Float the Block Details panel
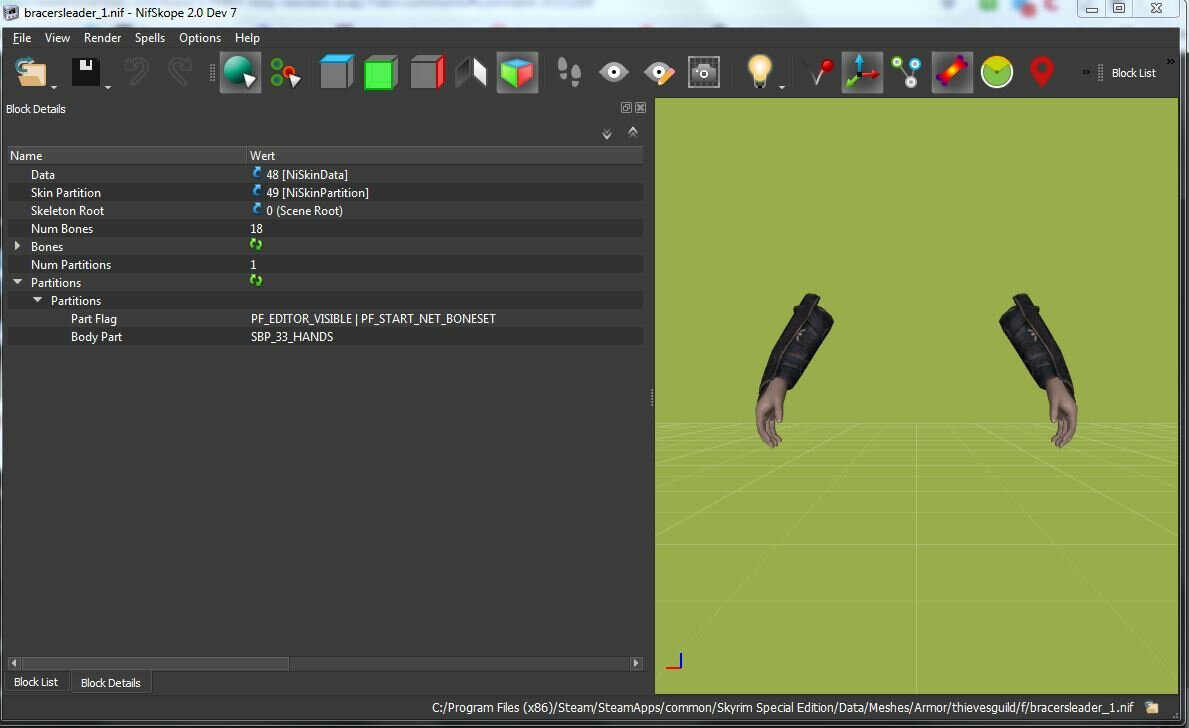Viewport: 1189px width, 728px height. pos(626,108)
